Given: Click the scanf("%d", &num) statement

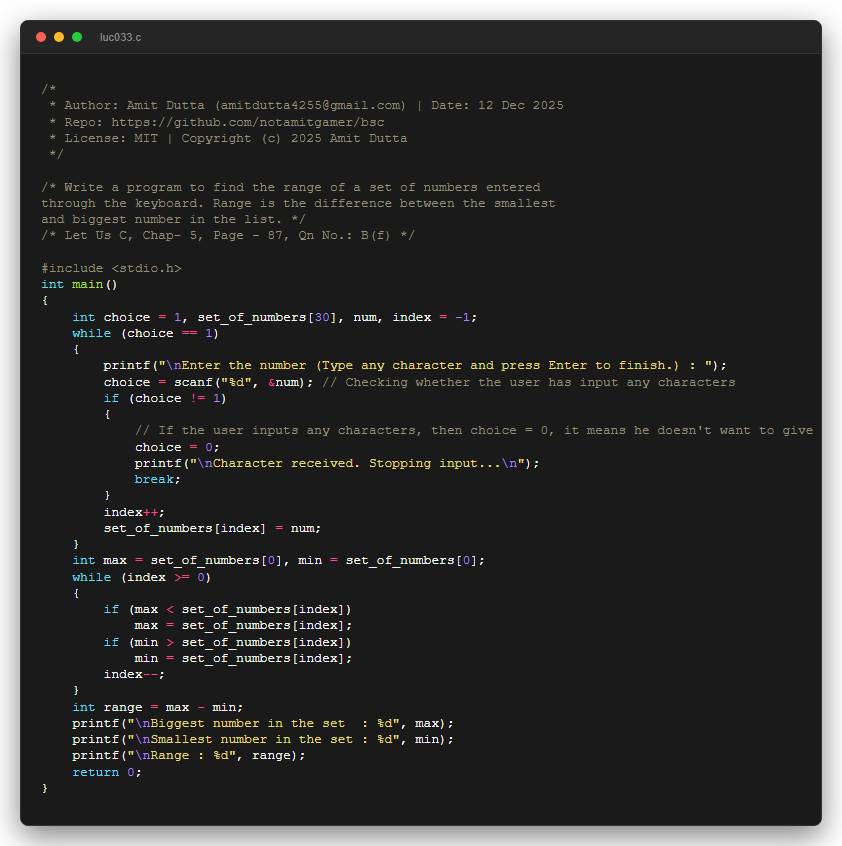Looking at the screenshot, I should click(x=243, y=382).
